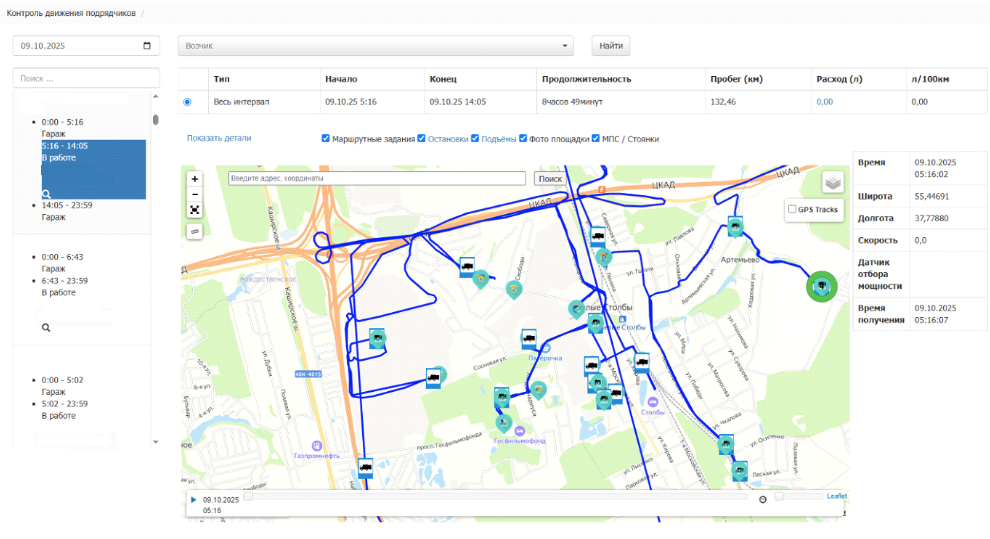Click the speed clock icon on timeline

(x=763, y=499)
